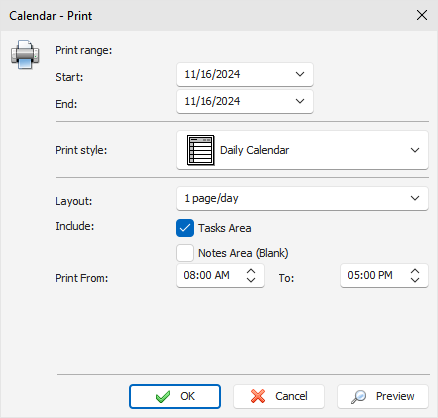438x418 pixels.
Task: Click the Calendar - Print title text
Action: (x=51, y=16)
